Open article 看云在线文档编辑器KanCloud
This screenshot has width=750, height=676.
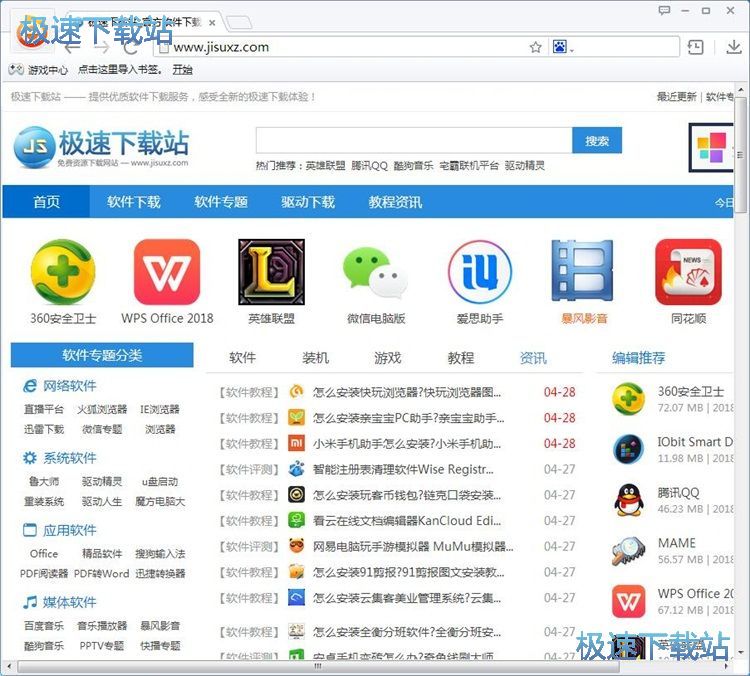pyautogui.click(x=407, y=521)
